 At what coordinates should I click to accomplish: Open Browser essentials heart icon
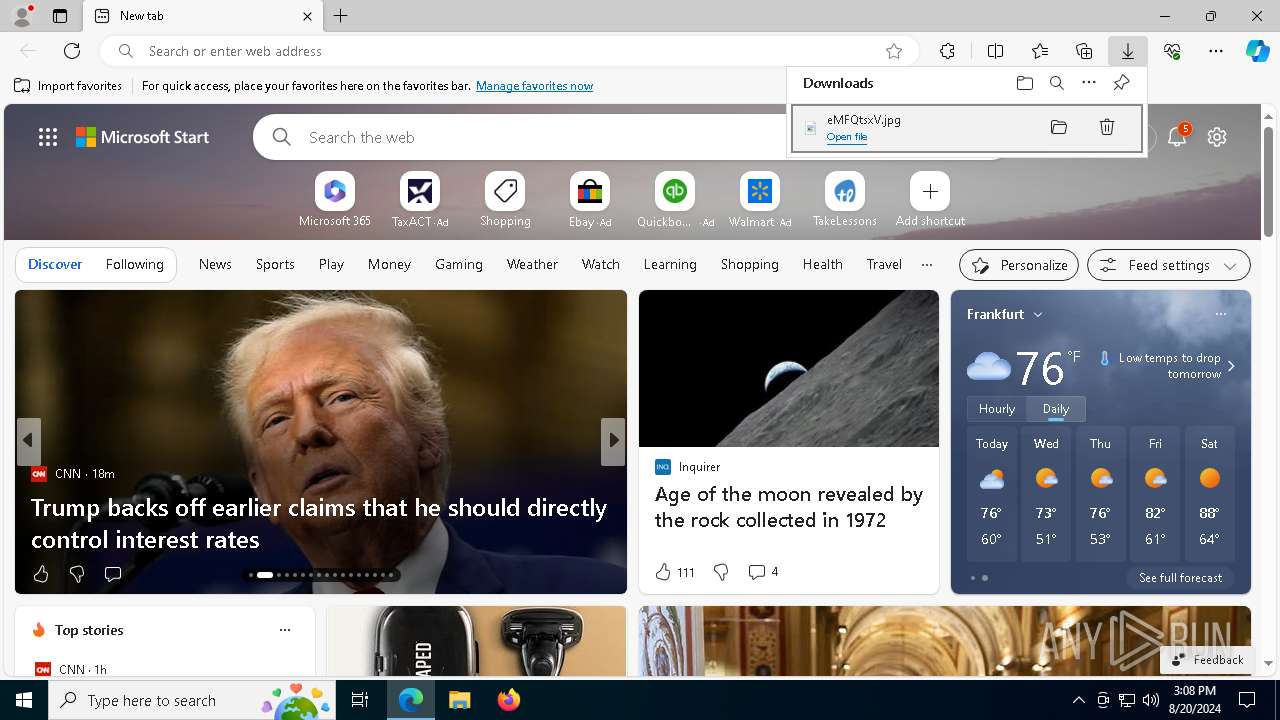tap(1172, 51)
